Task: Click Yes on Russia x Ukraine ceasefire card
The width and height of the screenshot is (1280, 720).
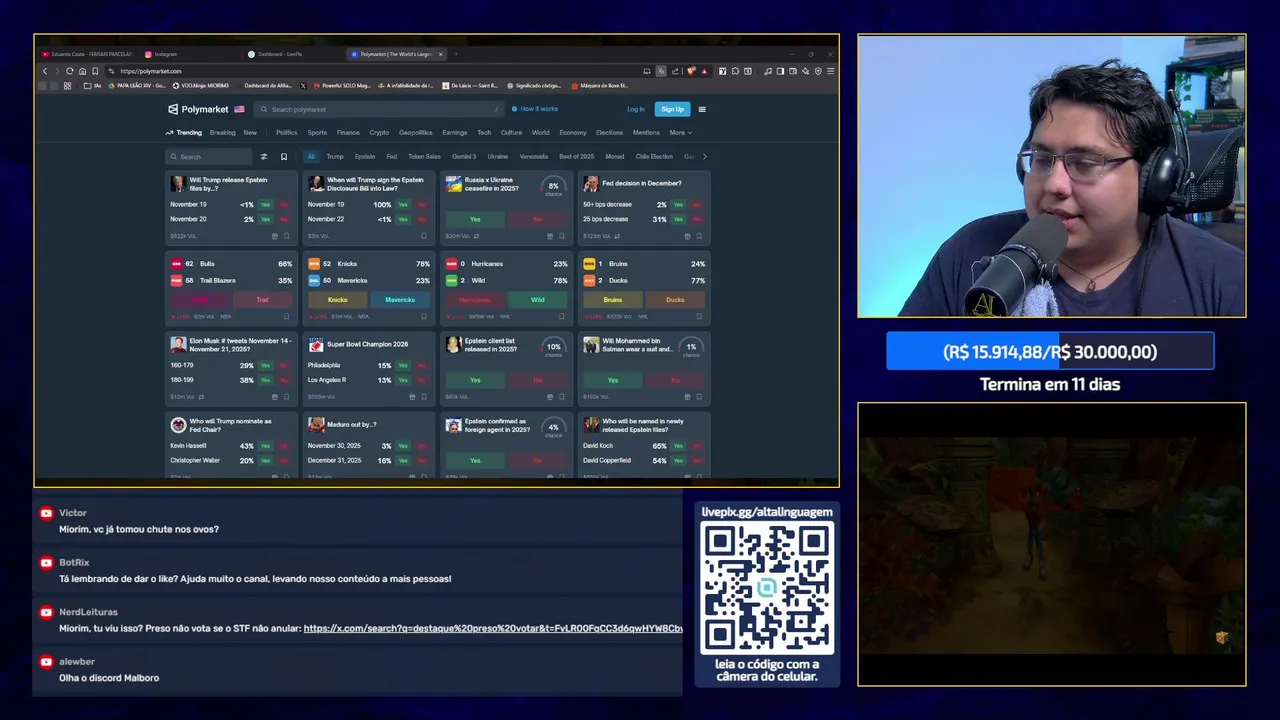Action: click(475, 219)
